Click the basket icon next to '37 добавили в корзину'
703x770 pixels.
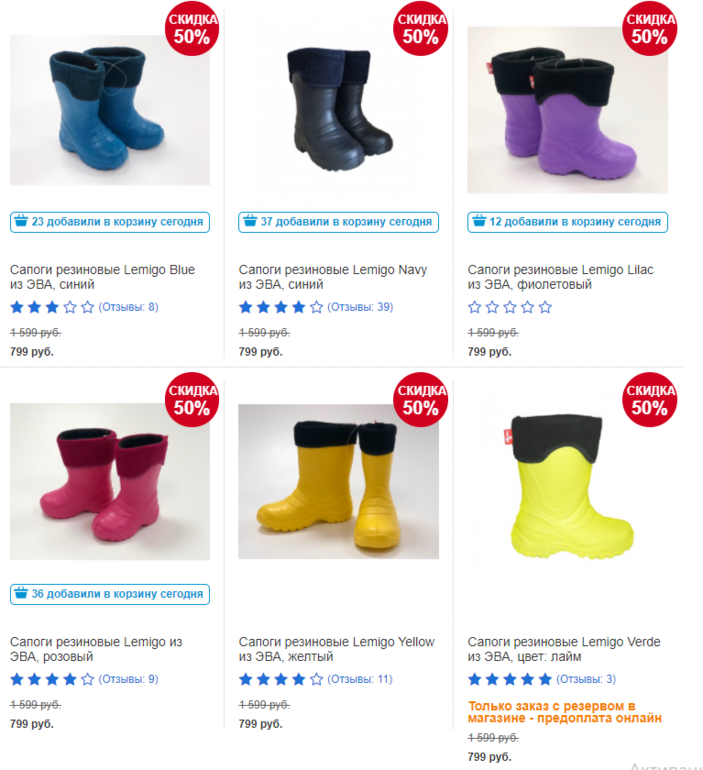click(250, 221)
